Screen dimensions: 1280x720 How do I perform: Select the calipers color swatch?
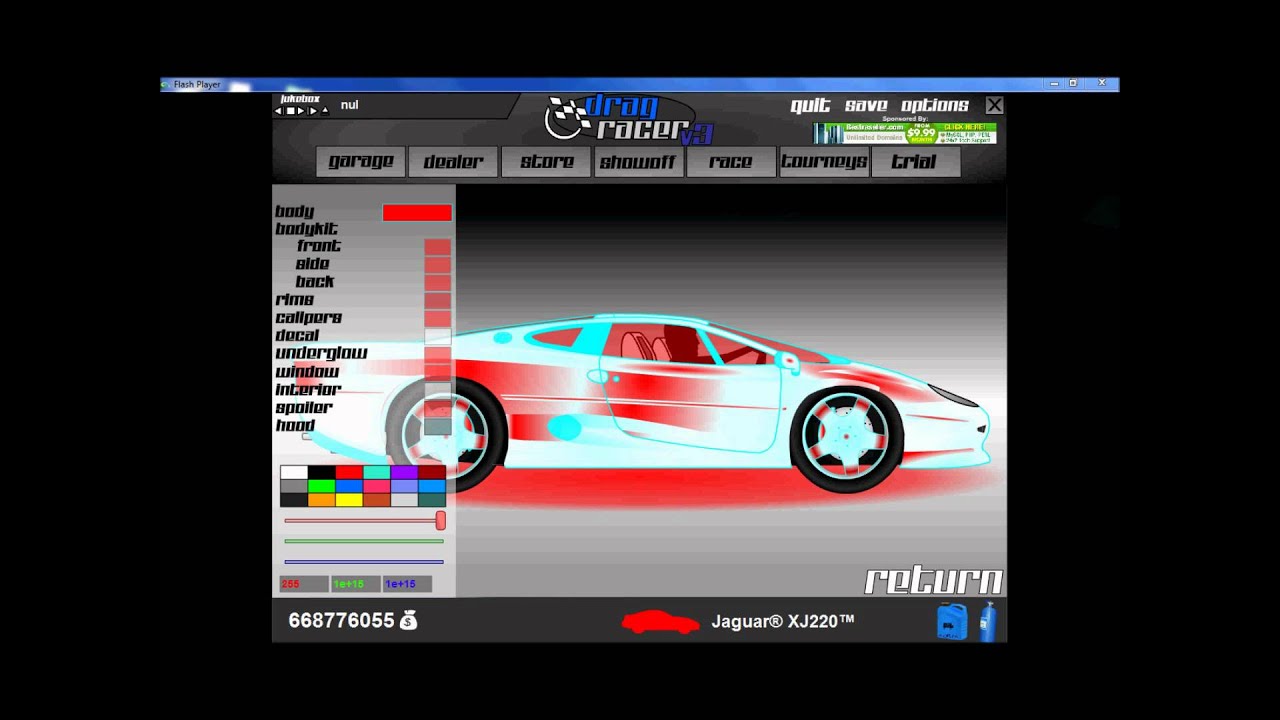pos(438,319)
